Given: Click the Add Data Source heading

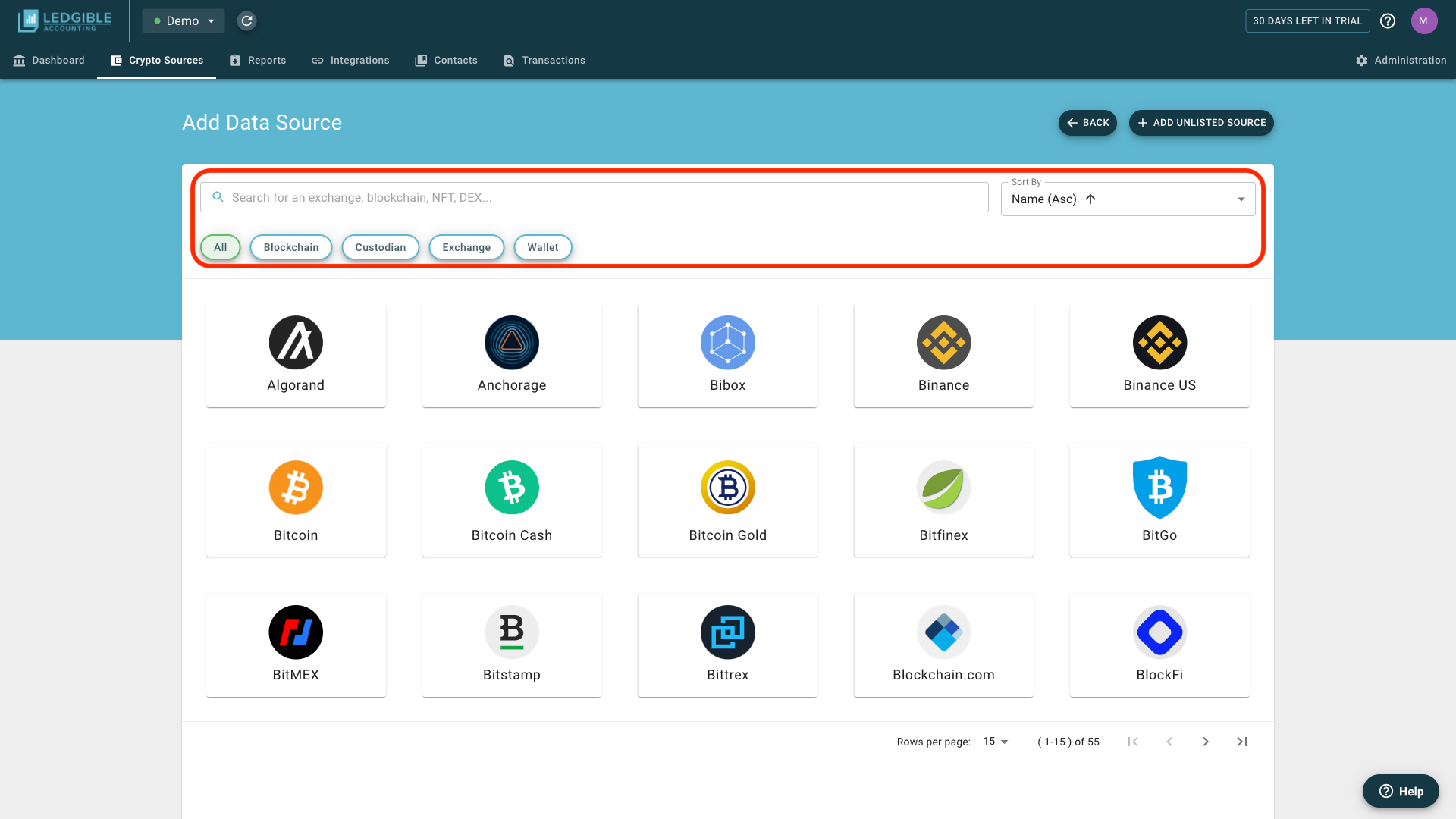Looking at the screenshot, I should pyautogui.click(x=262, y=123).
